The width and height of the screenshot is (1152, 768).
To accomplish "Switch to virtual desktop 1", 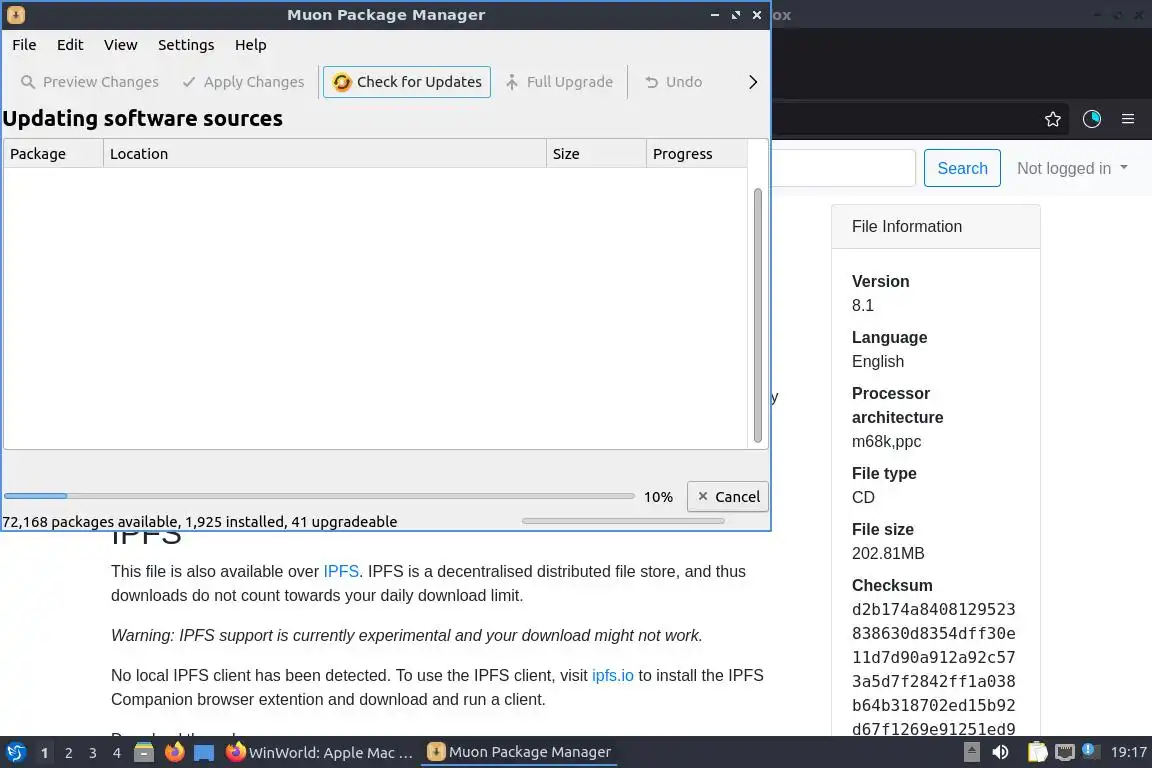I will (45, 753).
